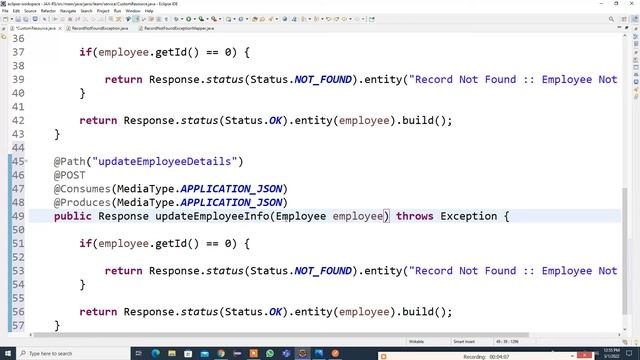Click the Pin Editor toolbar icon
Image resolution: width=640 pixels, height=360 pixels.
[x=371, y=19]
